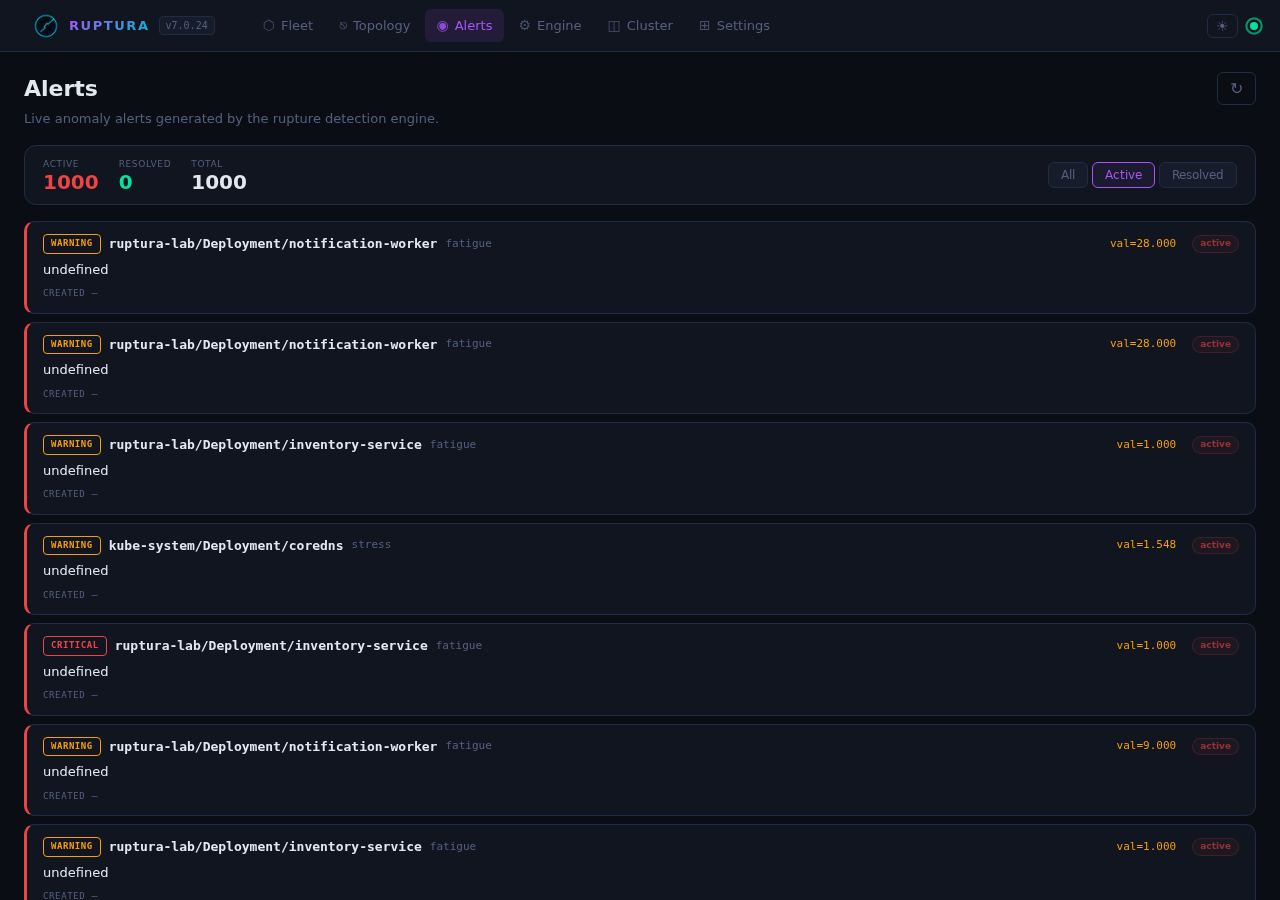Viewport: 1280px width, 900px height.
Task: Click val=1.000 on the CRITICAL alert
Action: (x=1146, y=646)
